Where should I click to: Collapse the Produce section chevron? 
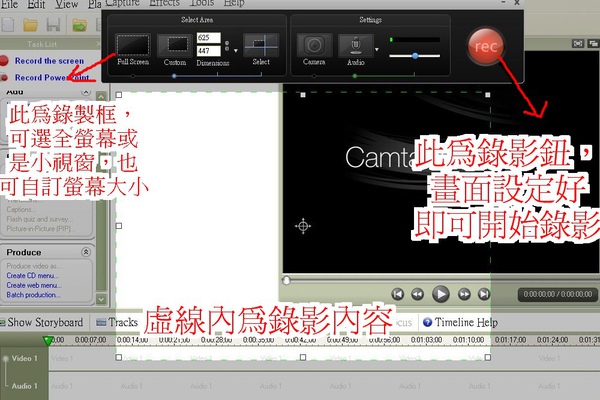coord(86,252)
